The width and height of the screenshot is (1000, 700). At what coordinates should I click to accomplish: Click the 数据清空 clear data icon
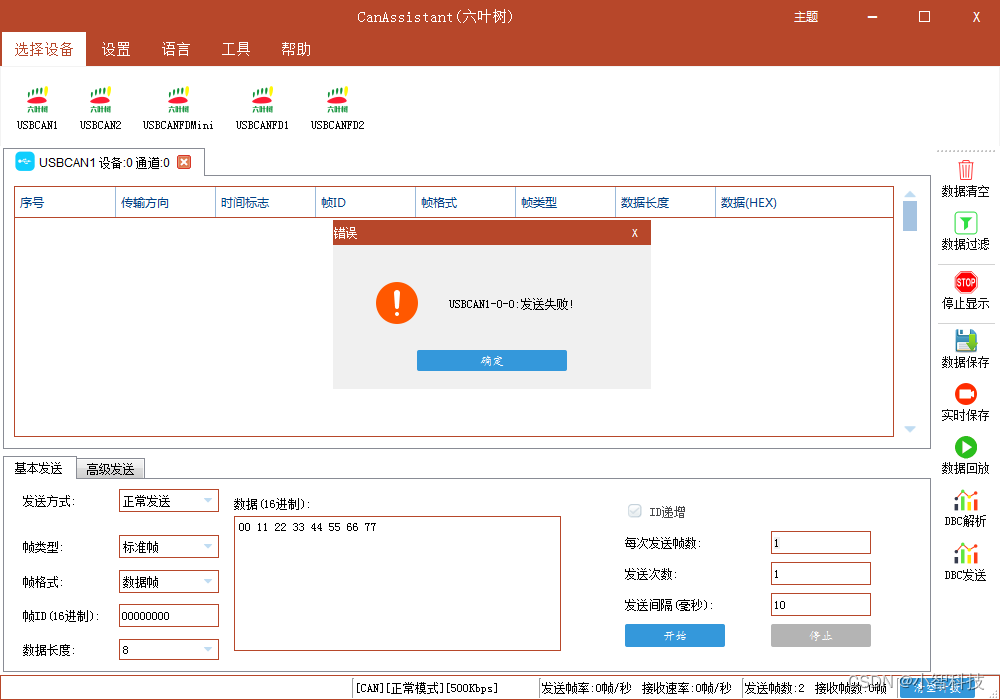pos(964,178)
